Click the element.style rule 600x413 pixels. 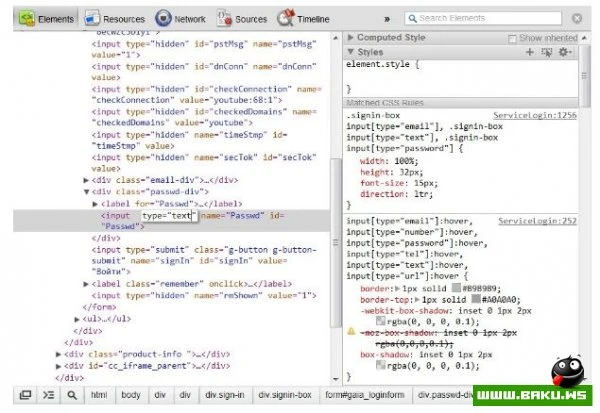pos(383,64)
